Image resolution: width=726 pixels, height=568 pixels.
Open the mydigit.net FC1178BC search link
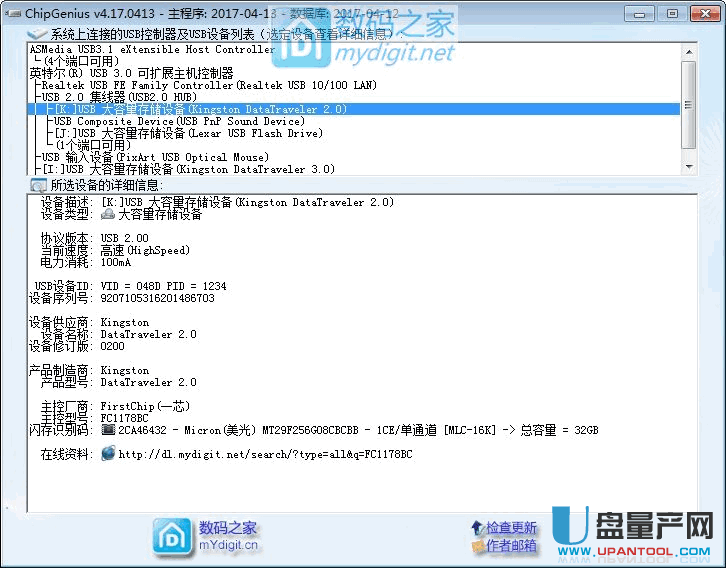tap(265, 454)
